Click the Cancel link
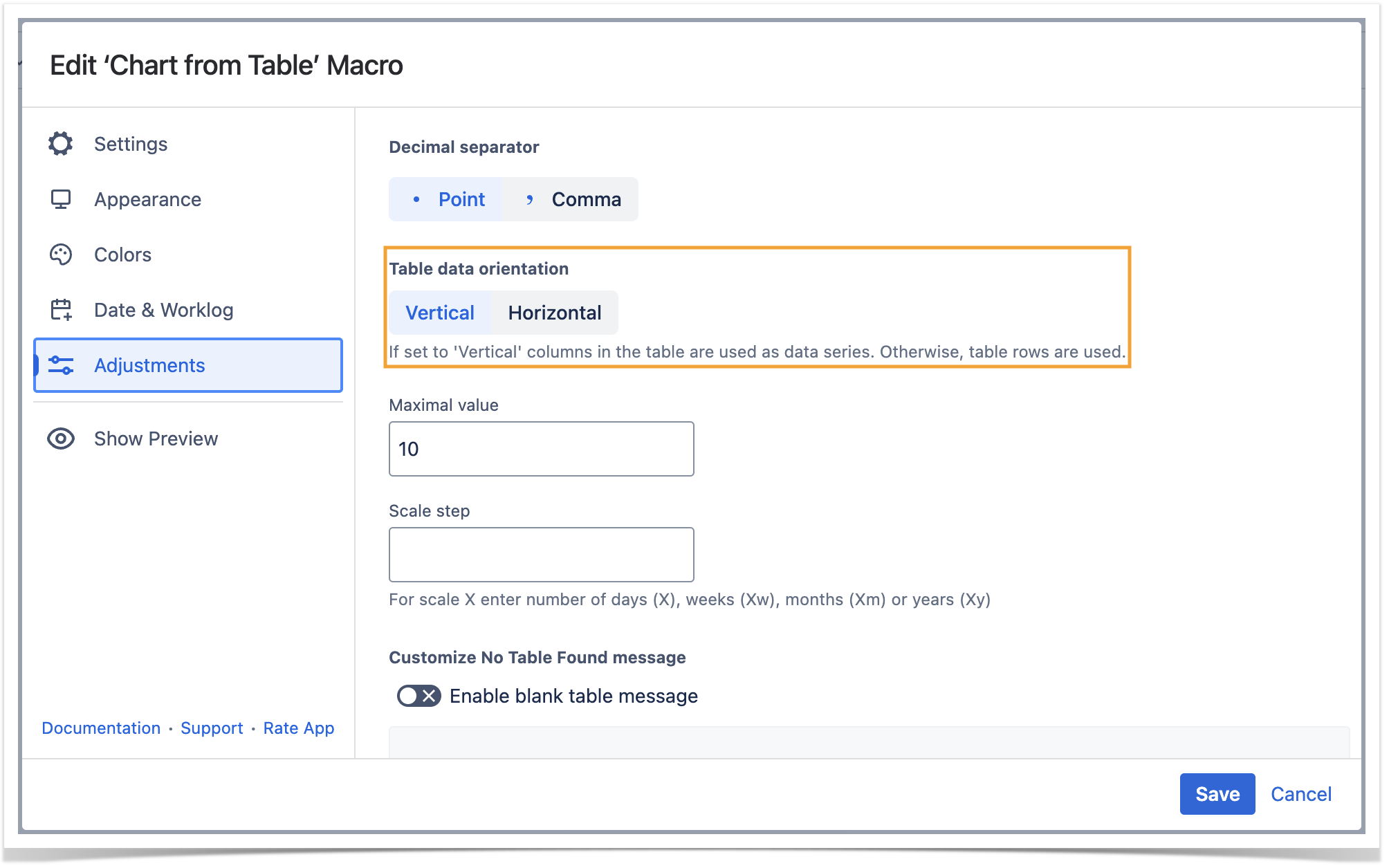This screenshot has width=1389, height=868. [1300, 794]
